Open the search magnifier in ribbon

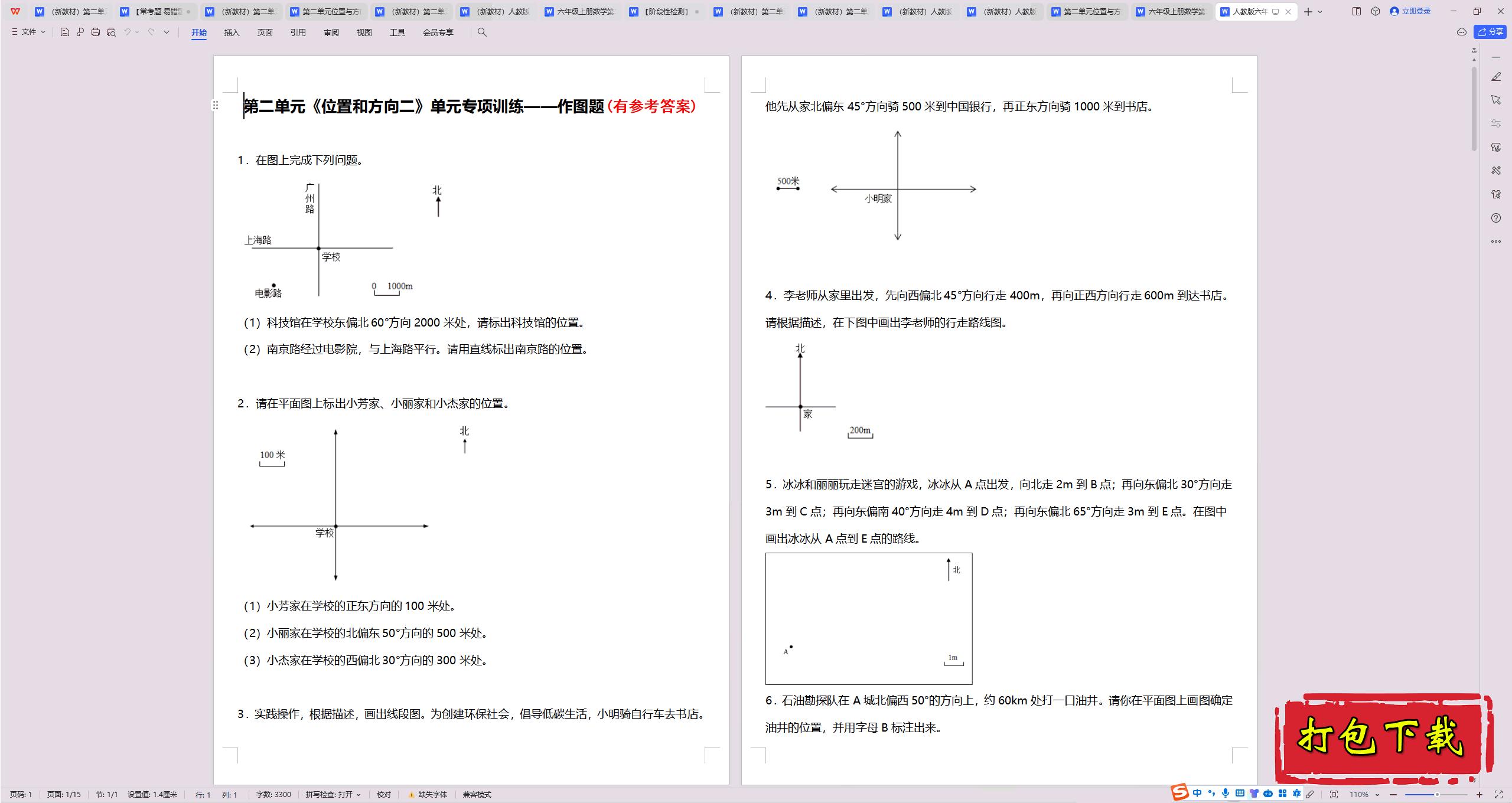point(482,32)
